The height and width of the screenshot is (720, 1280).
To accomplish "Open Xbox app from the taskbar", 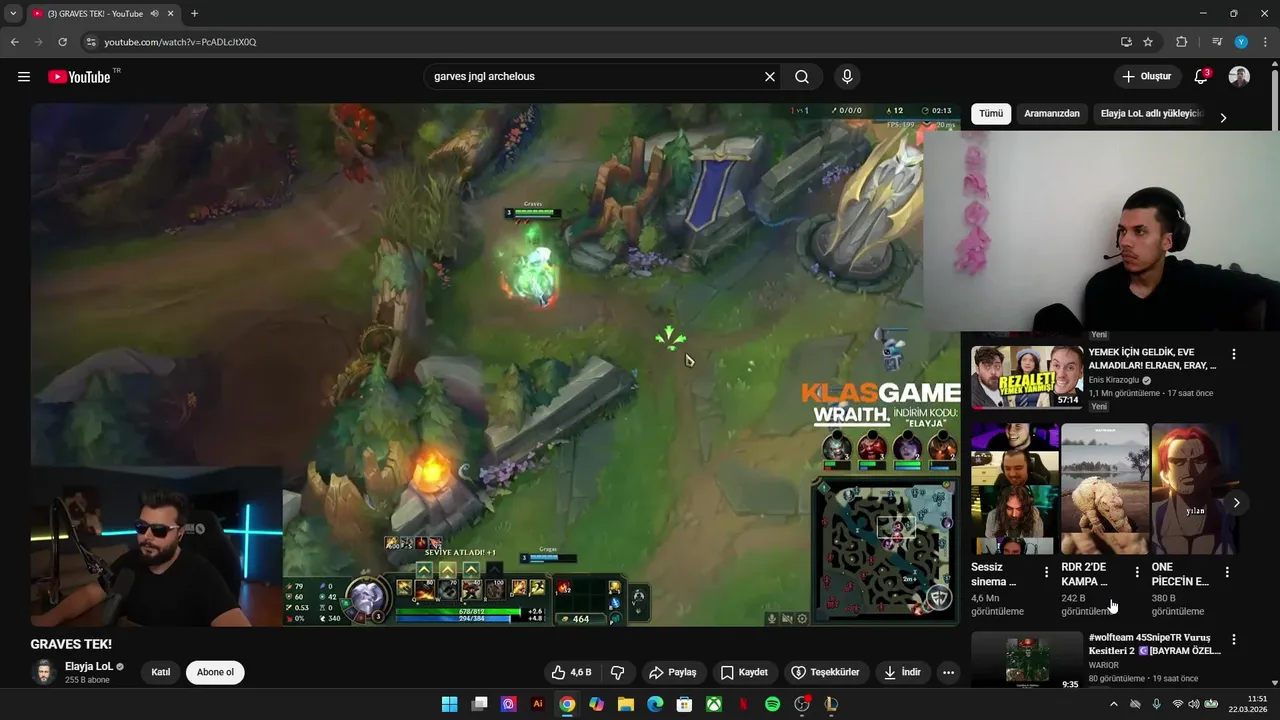I will [x=714, y=704].
